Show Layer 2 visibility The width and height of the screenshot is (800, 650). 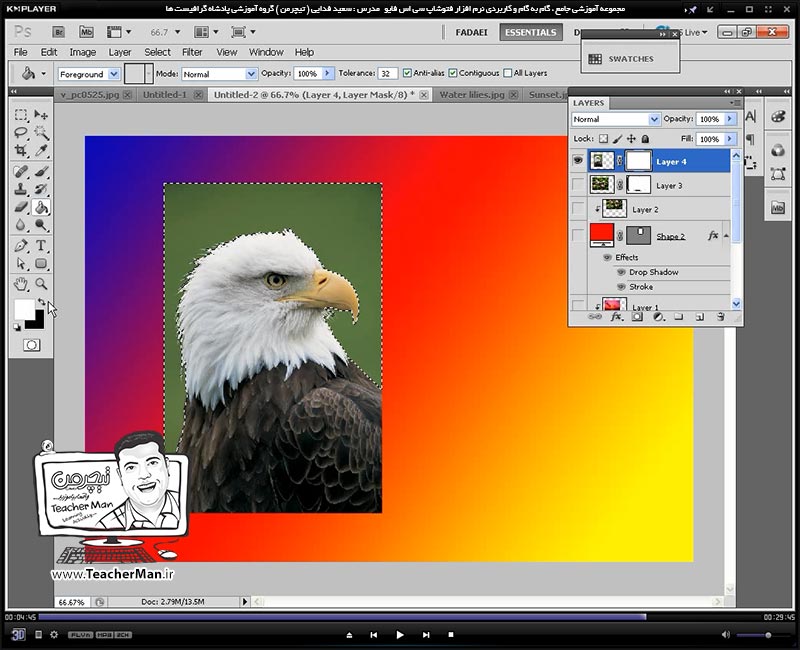(x=578, y=209)
